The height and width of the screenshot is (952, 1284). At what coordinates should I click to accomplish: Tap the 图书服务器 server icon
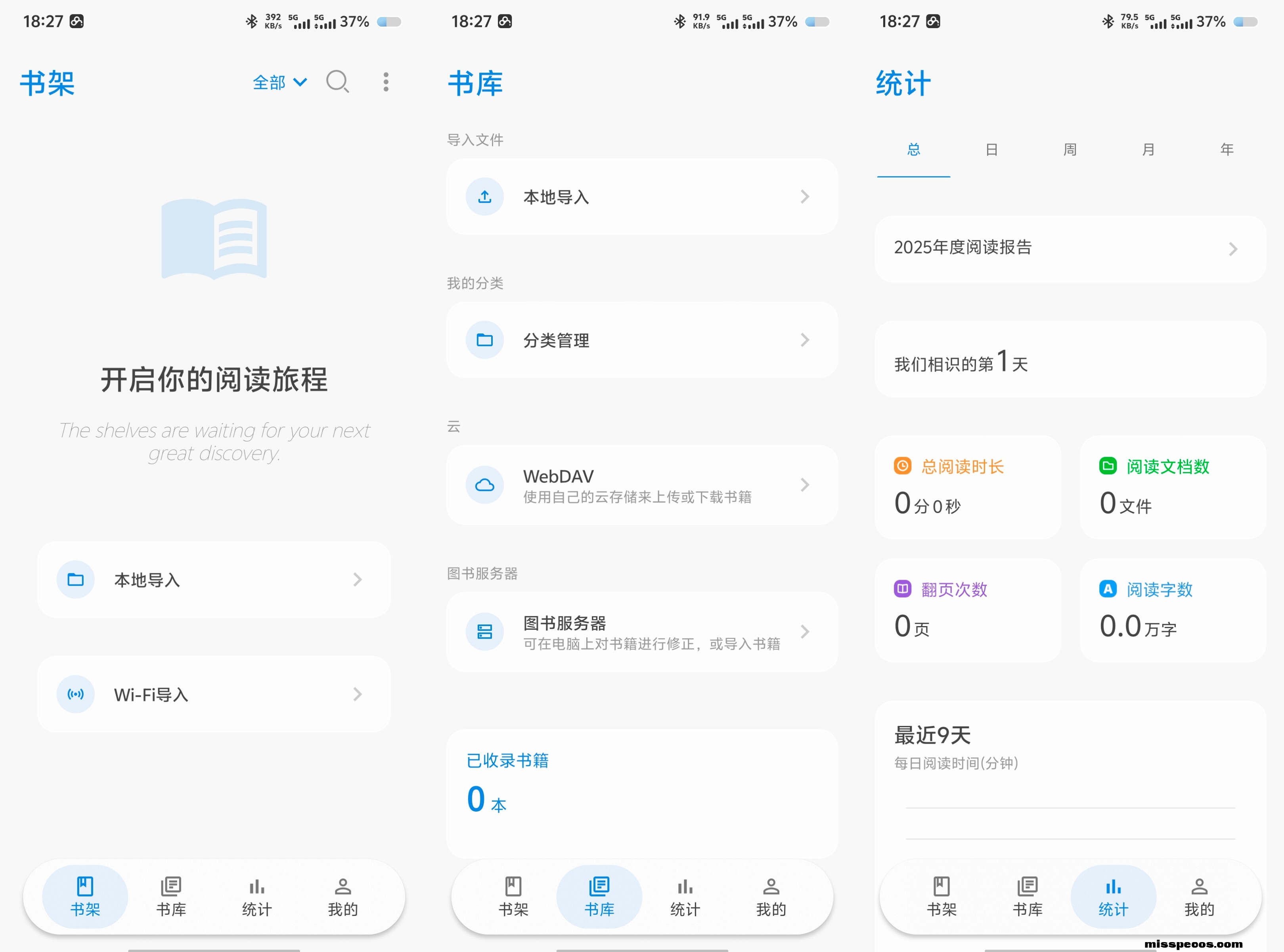pos(484,632)
